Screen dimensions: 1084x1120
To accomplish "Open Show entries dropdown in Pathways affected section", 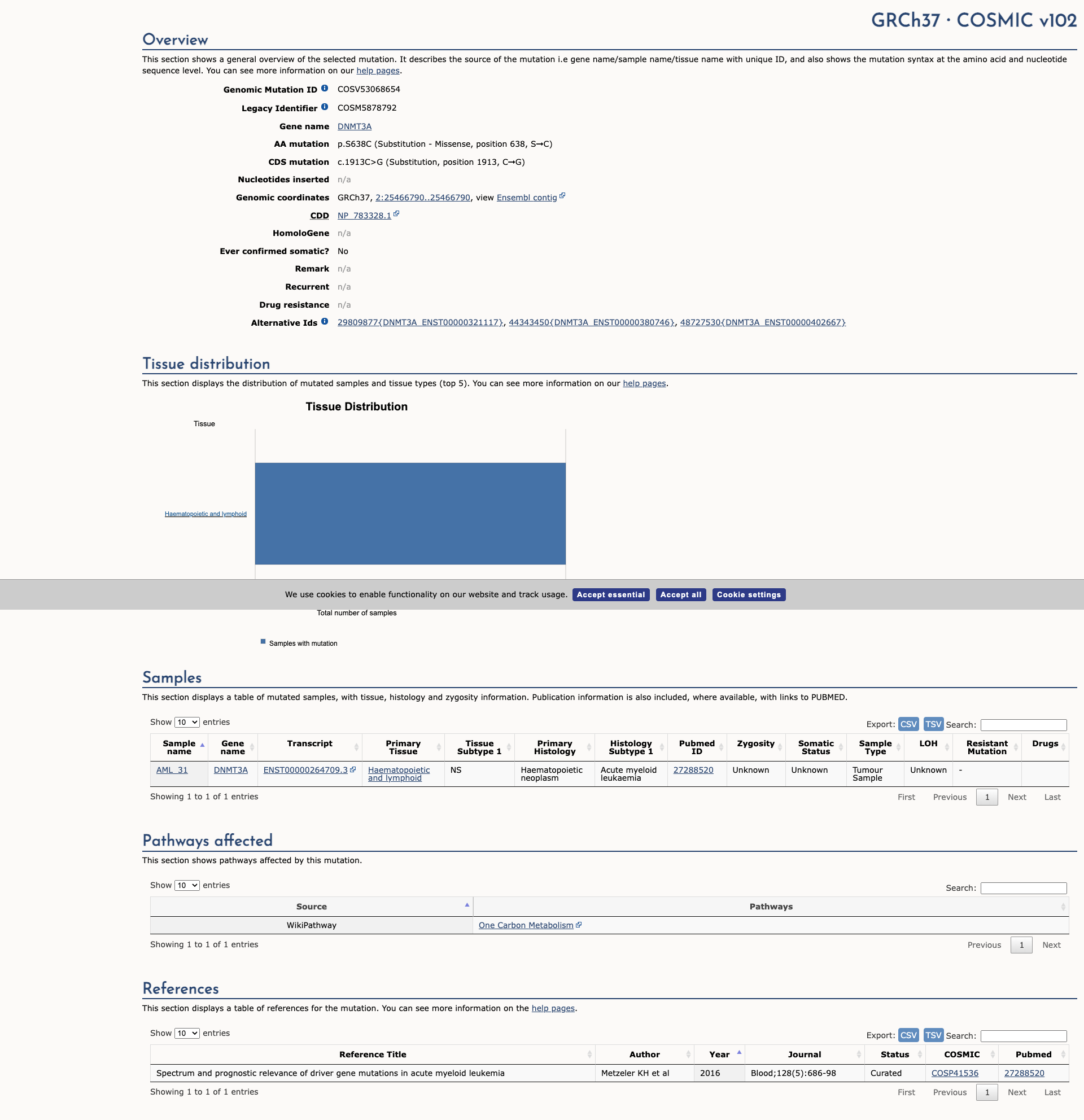I will click(x=187, y=885).
